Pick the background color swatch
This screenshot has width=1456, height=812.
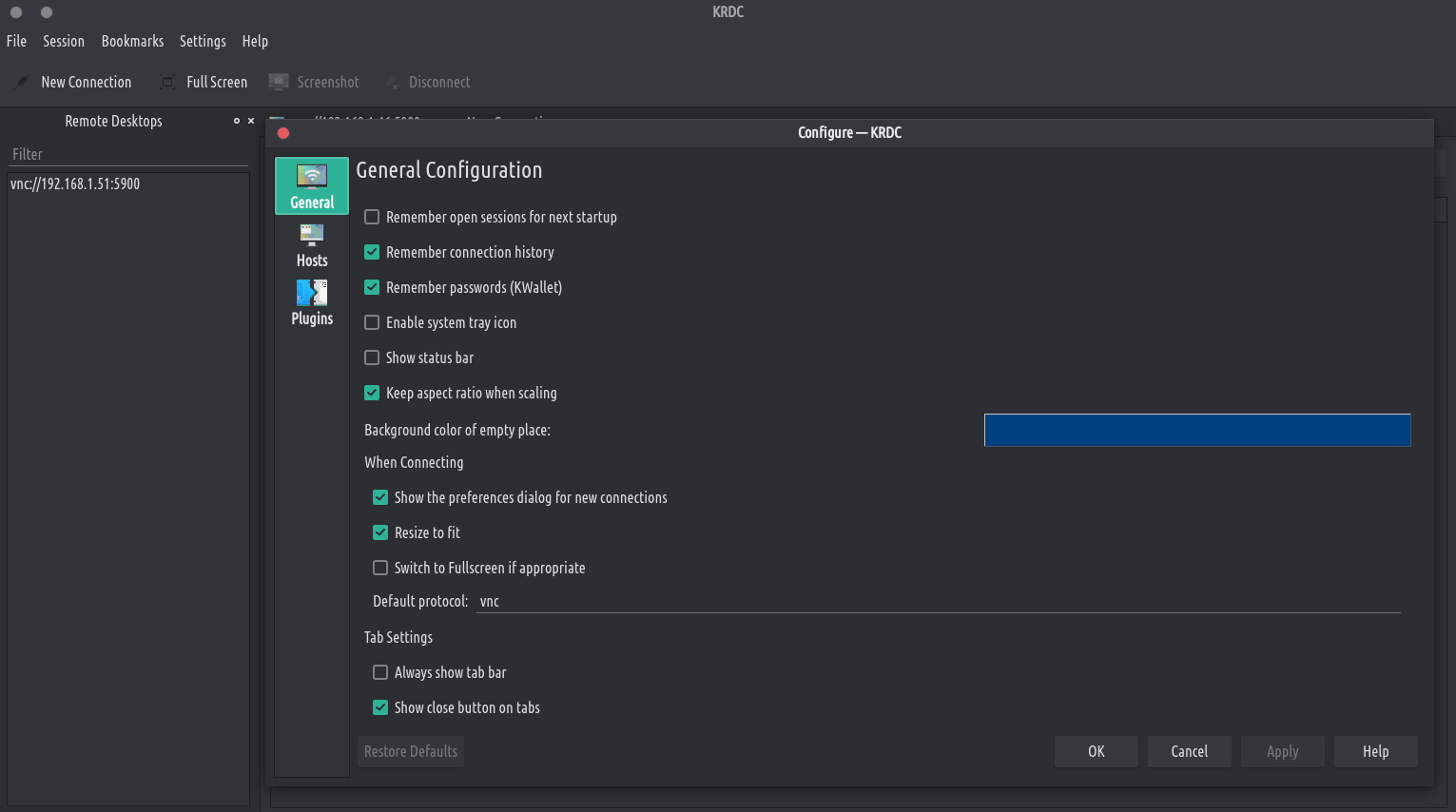click(1196, 430)
